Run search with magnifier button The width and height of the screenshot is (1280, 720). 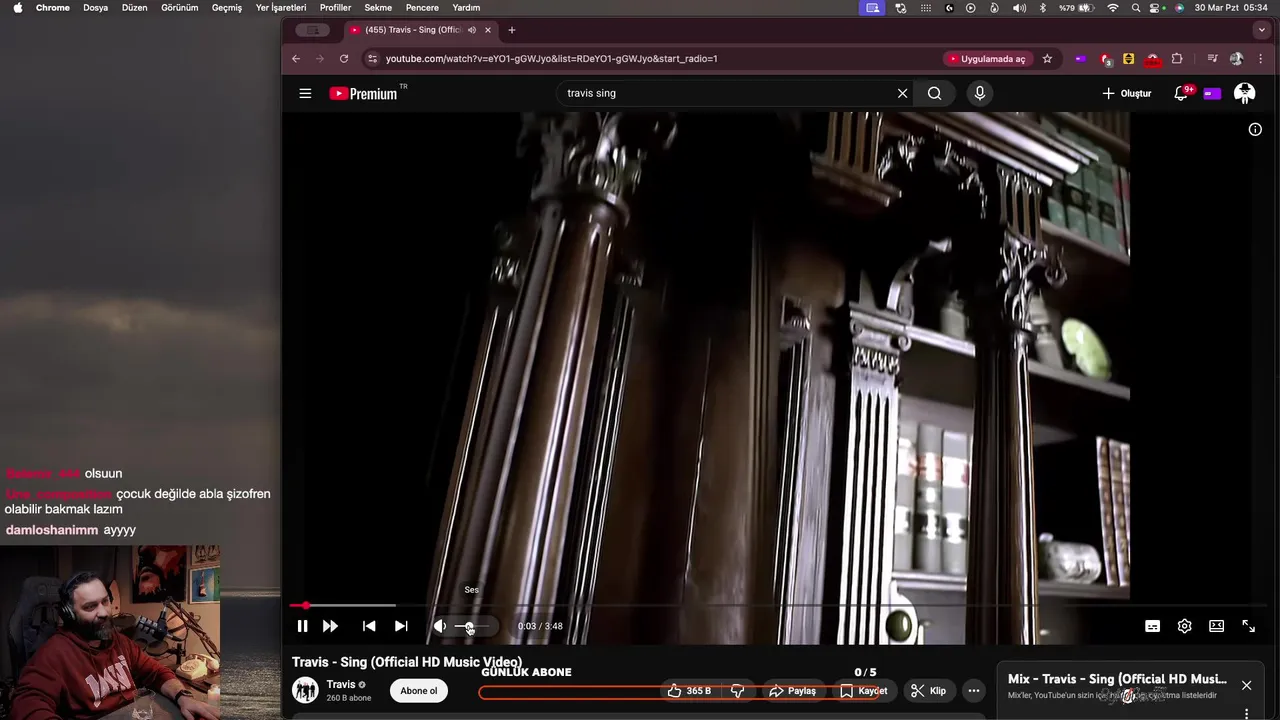[934, 93]
